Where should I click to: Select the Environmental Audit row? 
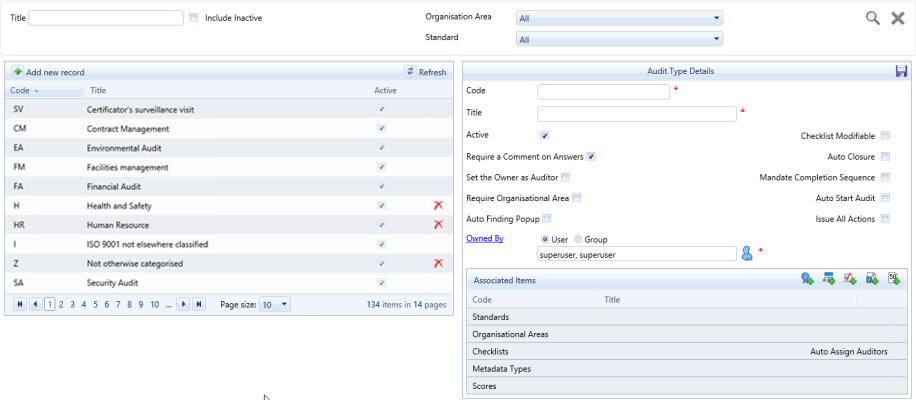pyautogui.click(x=228, y=148)
